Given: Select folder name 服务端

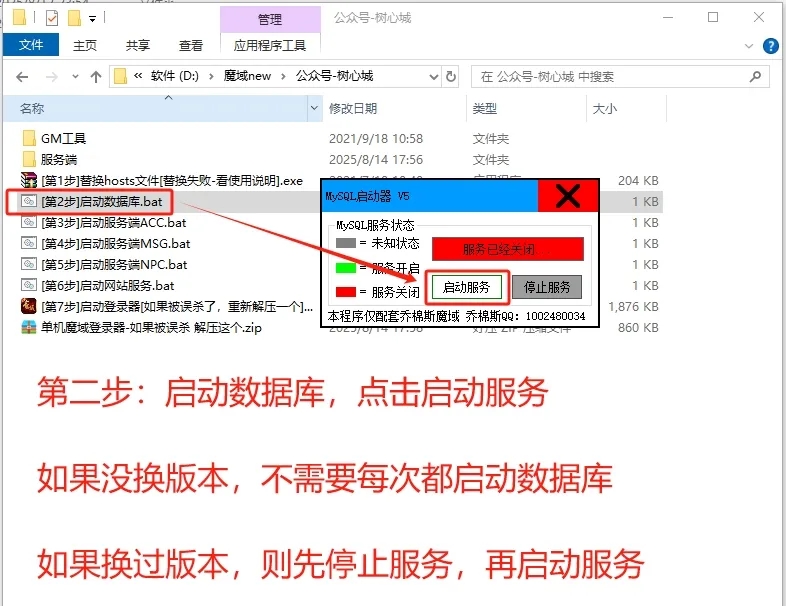Looking at the screenshot, I should tap(59, 159).
